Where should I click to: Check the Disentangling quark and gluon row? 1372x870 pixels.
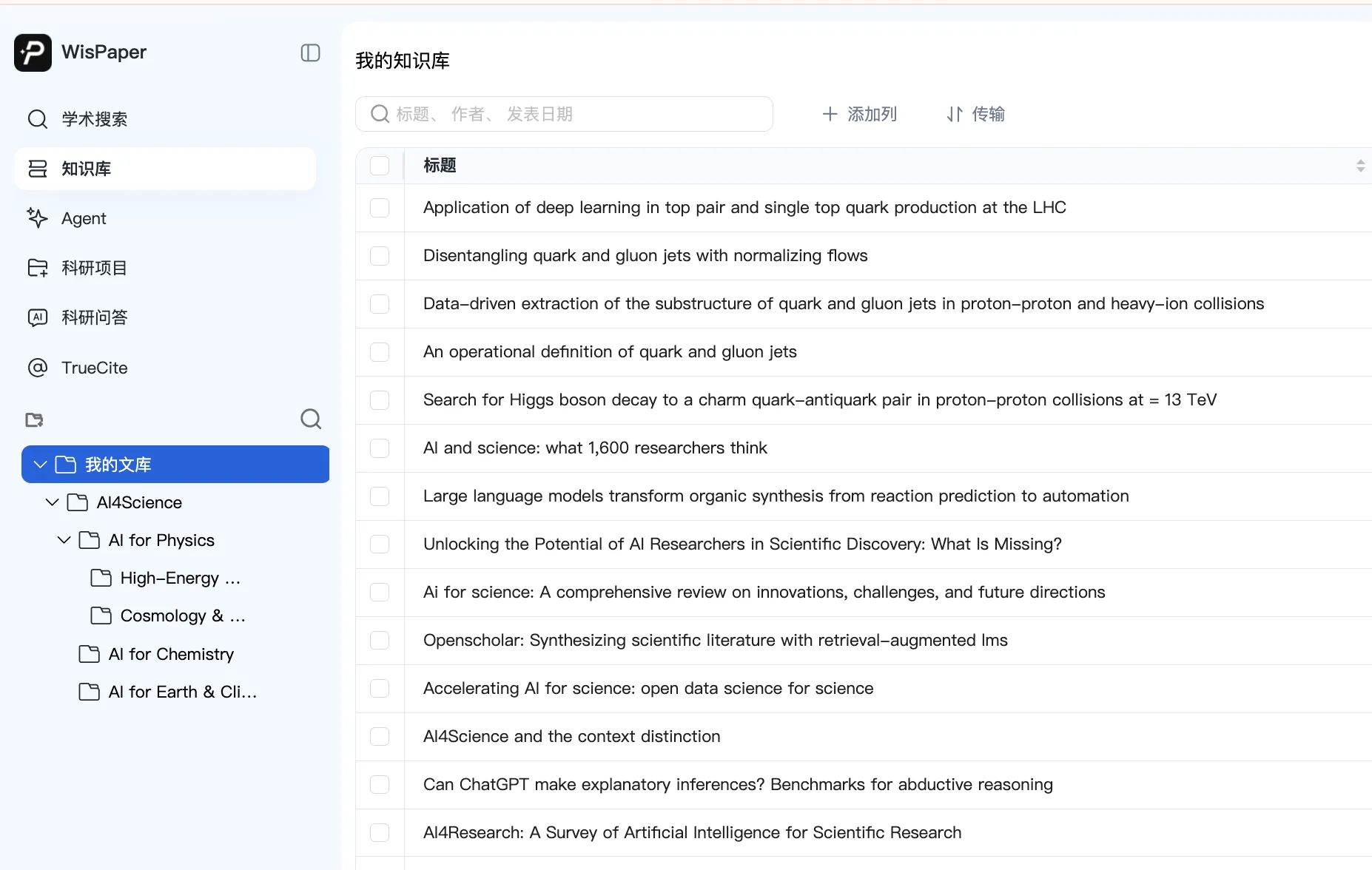point(380,256)
